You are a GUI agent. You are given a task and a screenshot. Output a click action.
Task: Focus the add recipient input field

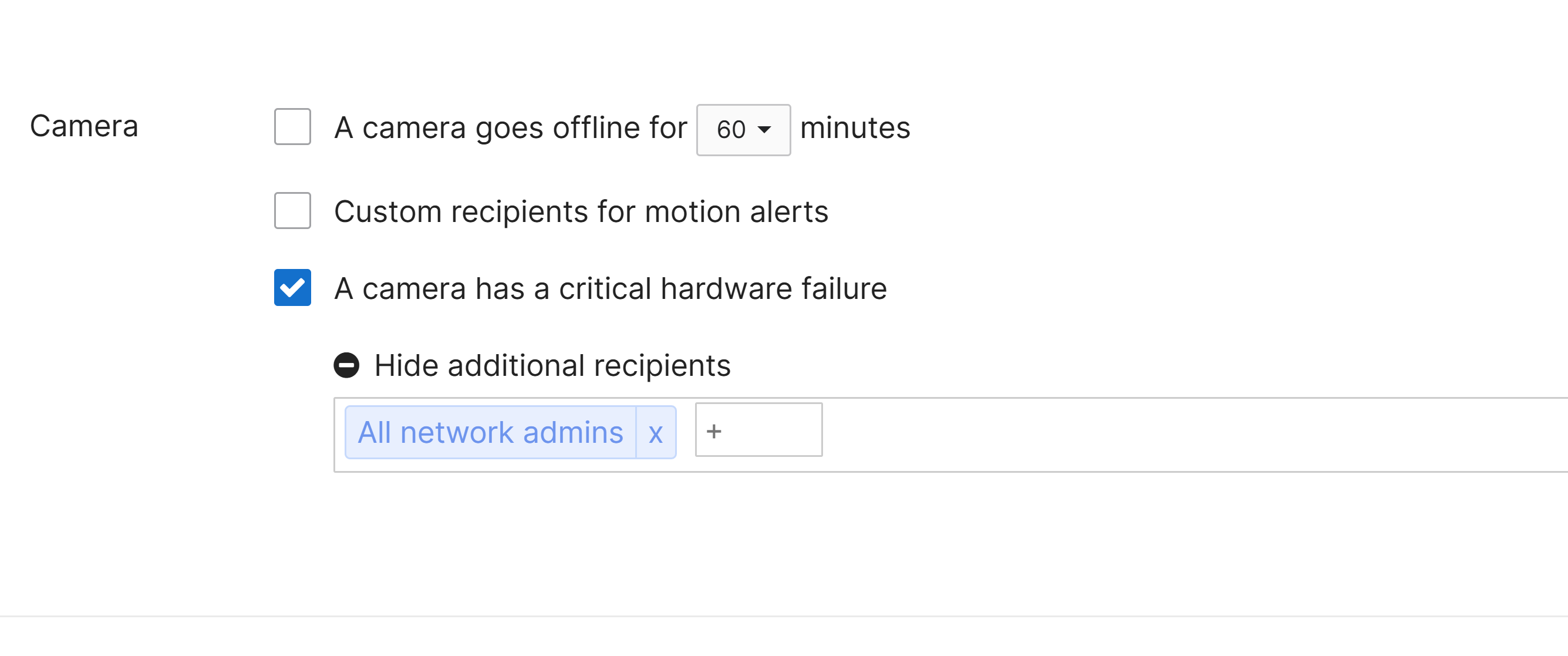[758, 429]
